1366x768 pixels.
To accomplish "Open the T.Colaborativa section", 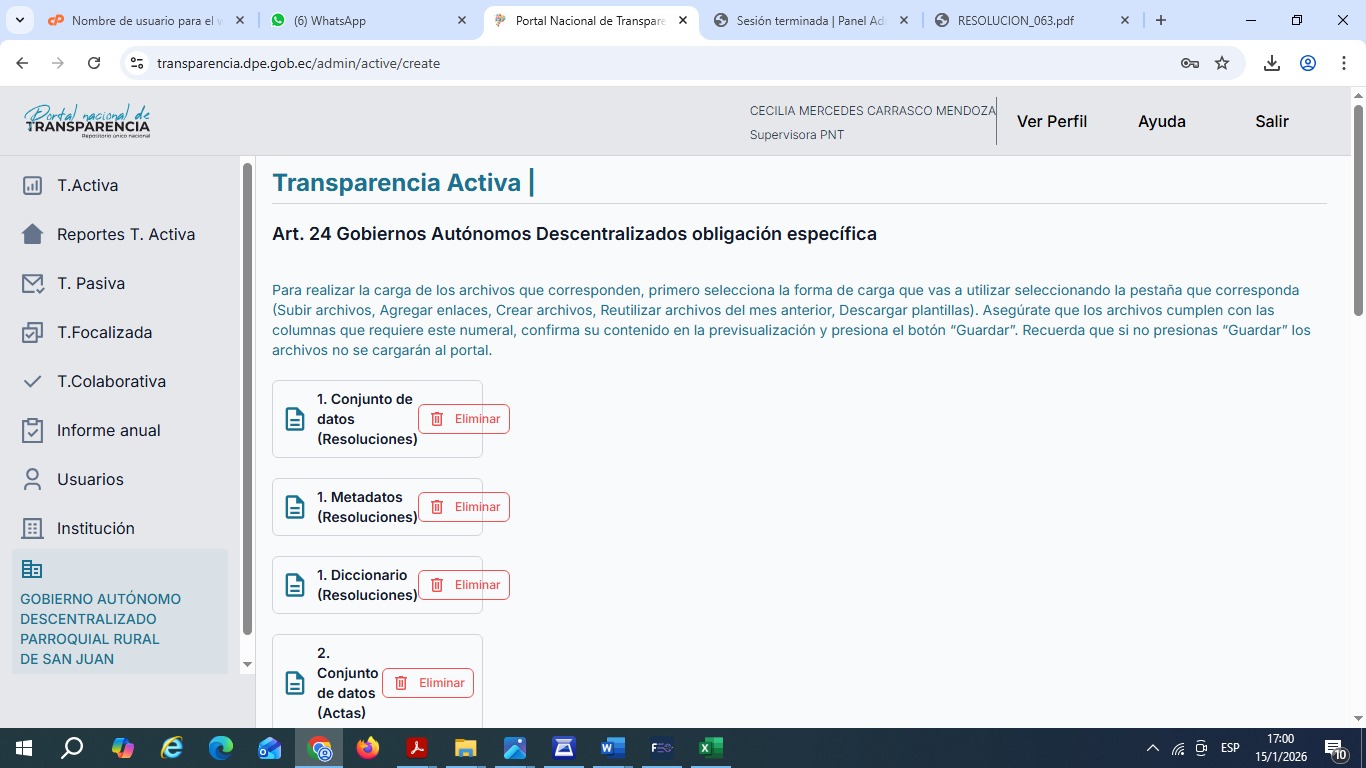I will tap(110, 382).
